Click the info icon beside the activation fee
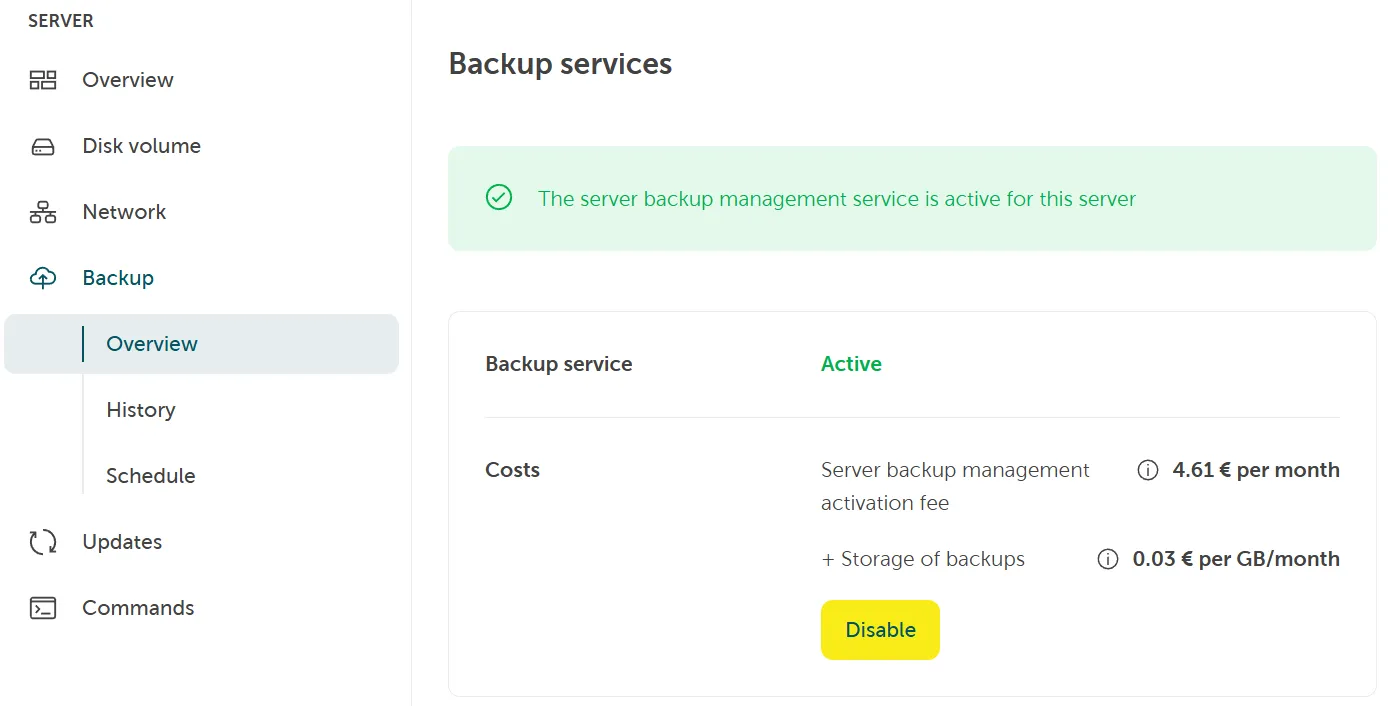Image resolution: width=1390 pixels, height=706 pixels. click(x=1147, y=470)
